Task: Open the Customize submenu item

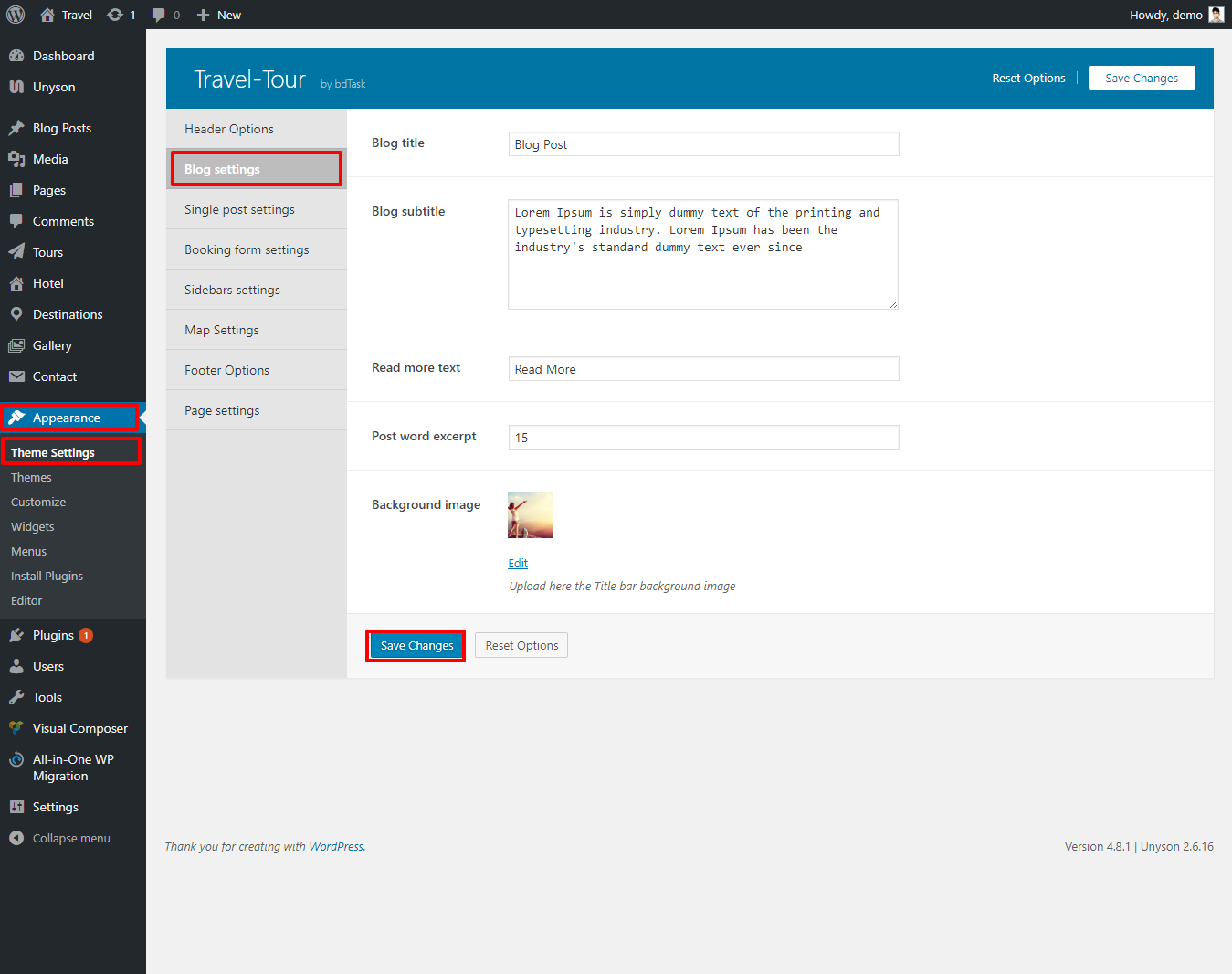Action: coord(38,502)
